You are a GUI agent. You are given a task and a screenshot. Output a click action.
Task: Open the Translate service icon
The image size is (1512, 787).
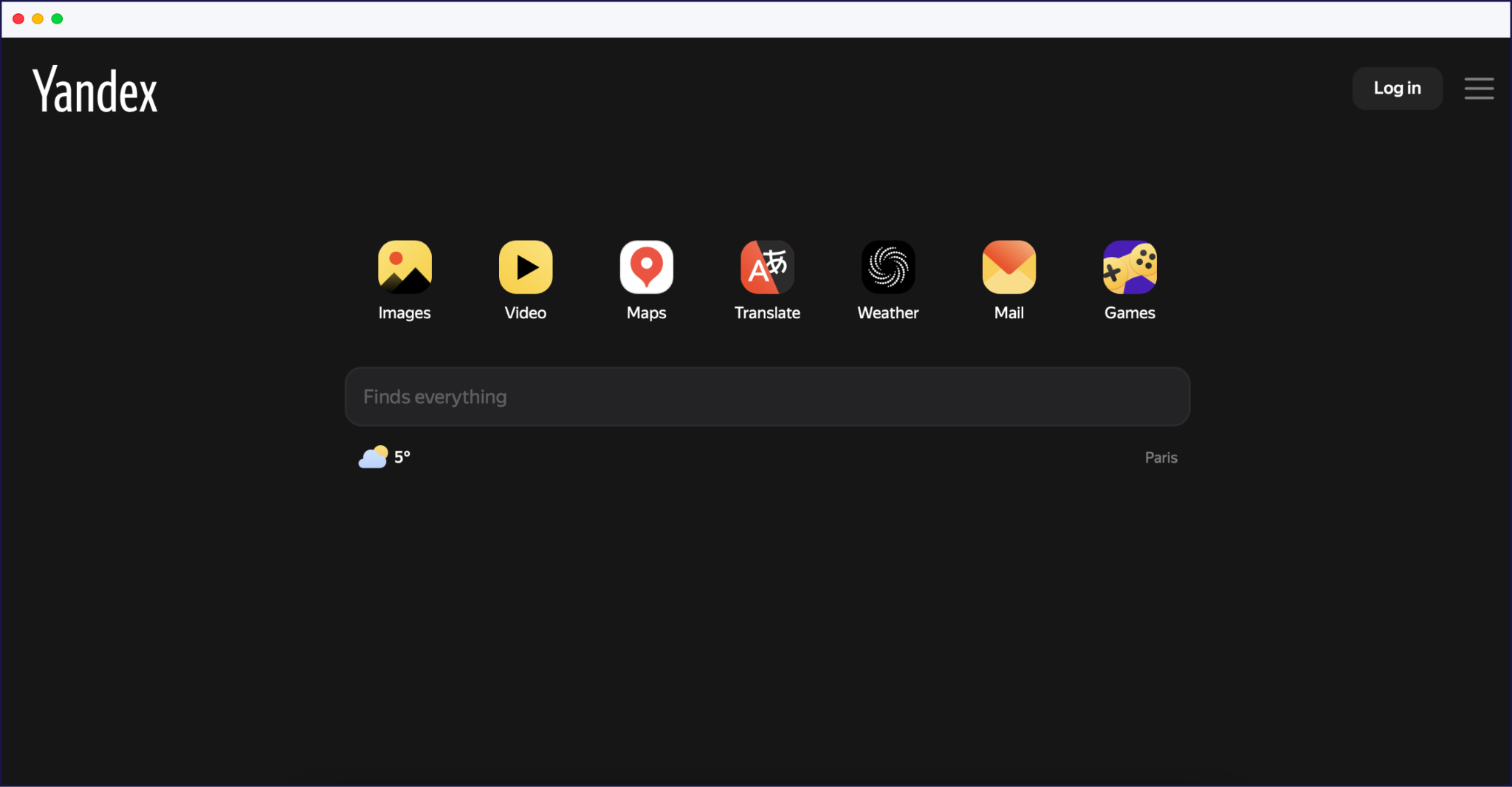(x=766, y=267)
